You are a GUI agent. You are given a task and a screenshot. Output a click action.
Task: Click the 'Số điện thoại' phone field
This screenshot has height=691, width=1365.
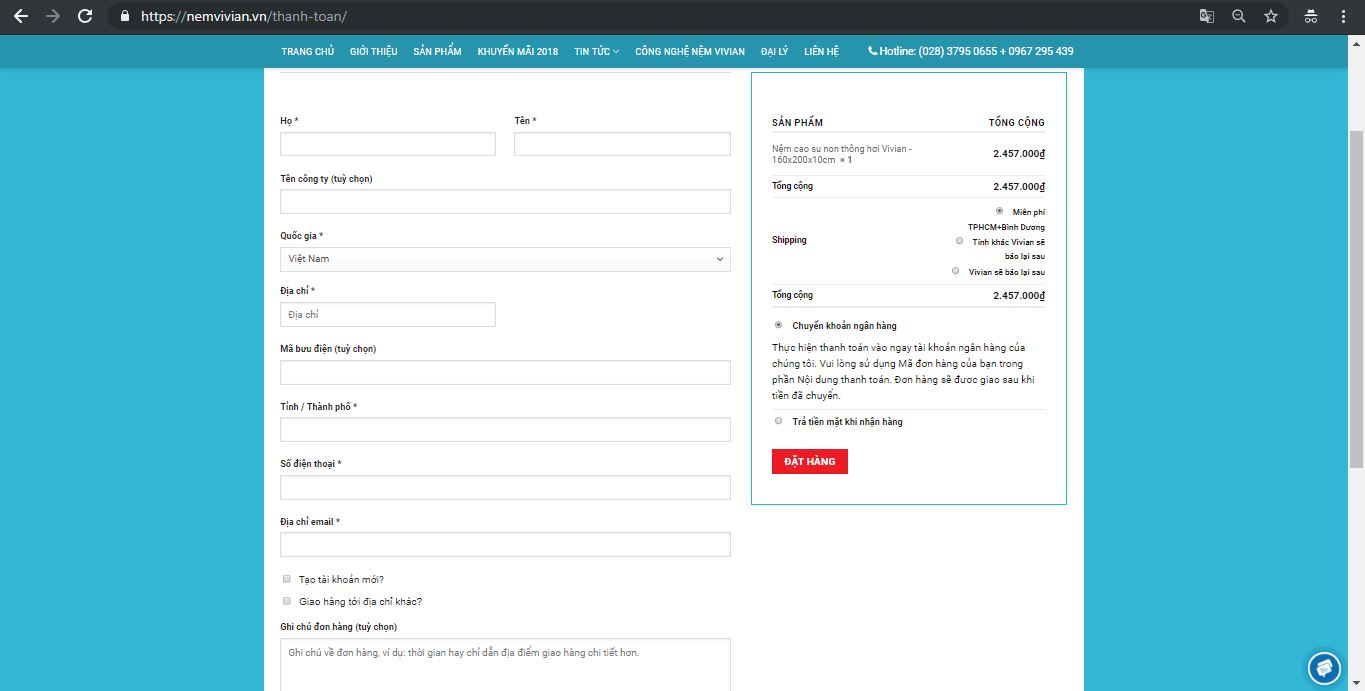click(x=505, y=487)
